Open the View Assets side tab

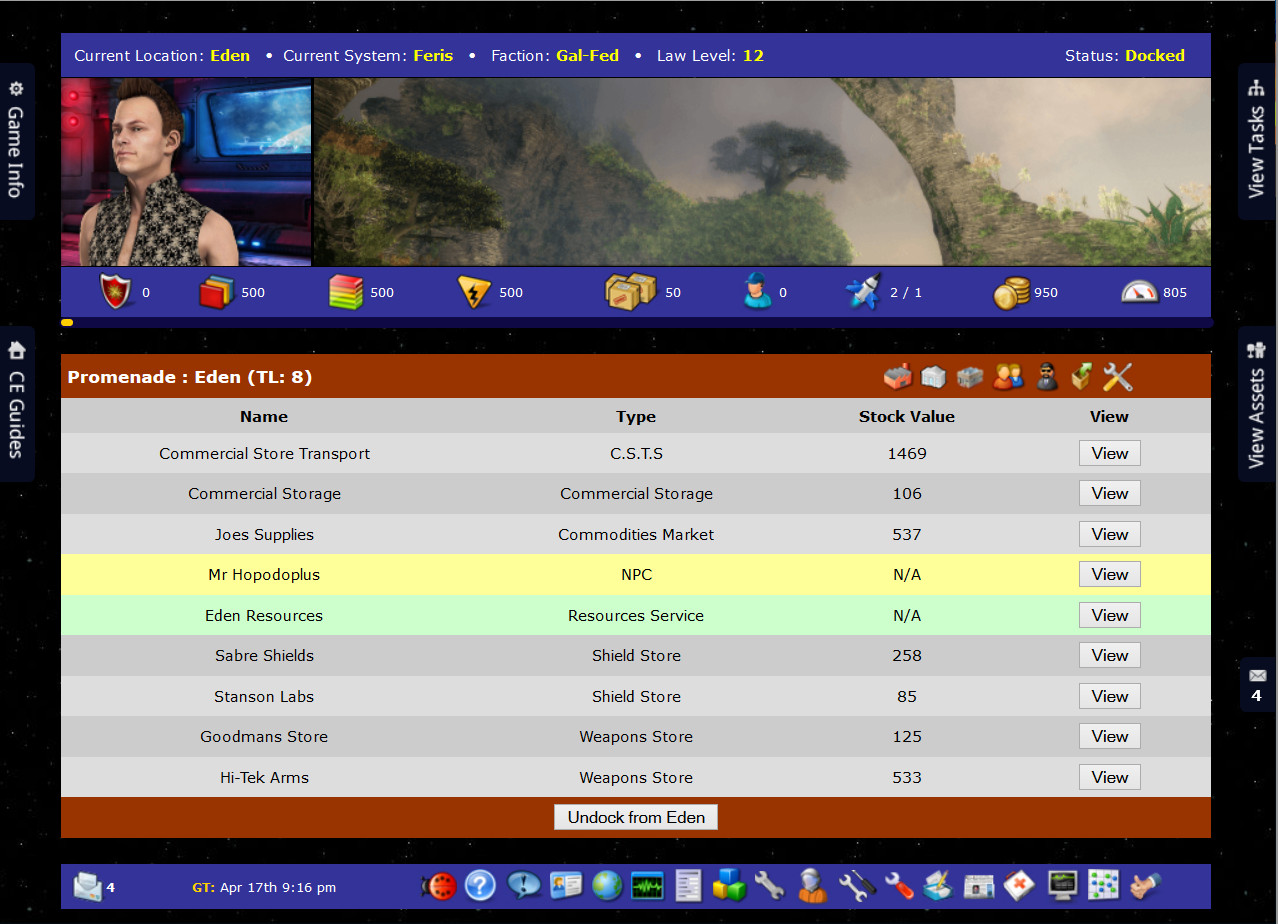click(x=1257, y=403)
